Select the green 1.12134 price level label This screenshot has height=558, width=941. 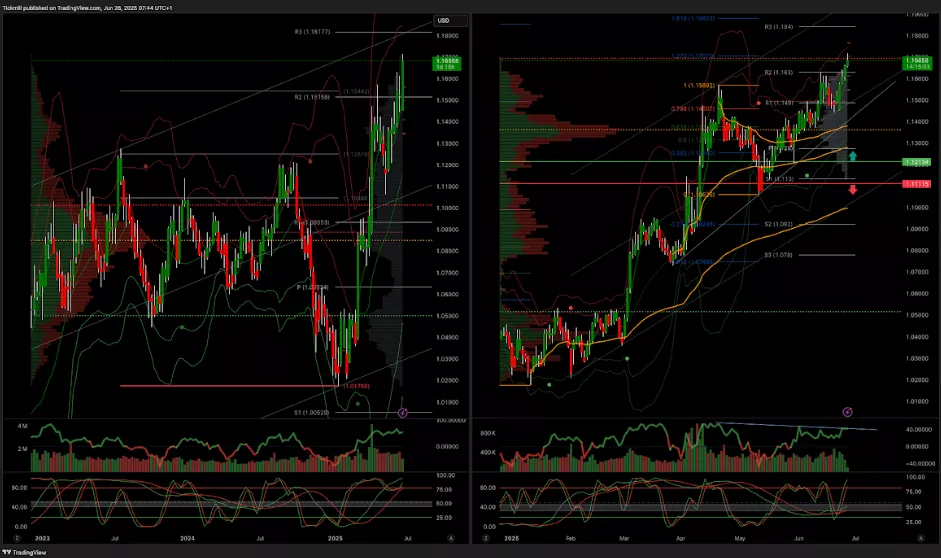917,162
